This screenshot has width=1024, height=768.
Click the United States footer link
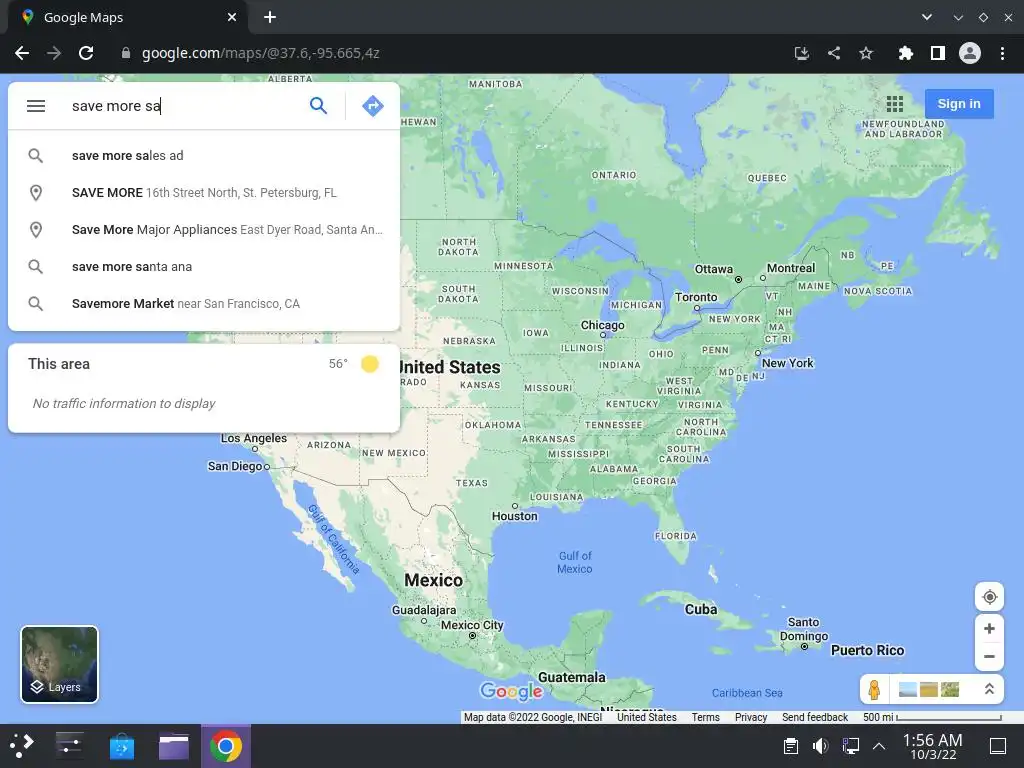[647, 717]
